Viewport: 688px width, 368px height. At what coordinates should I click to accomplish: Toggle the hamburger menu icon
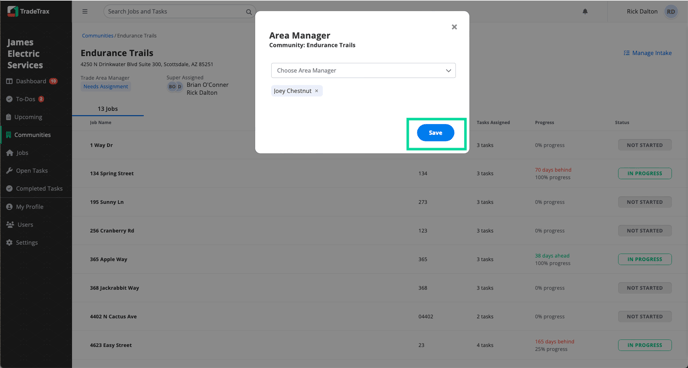85,11
